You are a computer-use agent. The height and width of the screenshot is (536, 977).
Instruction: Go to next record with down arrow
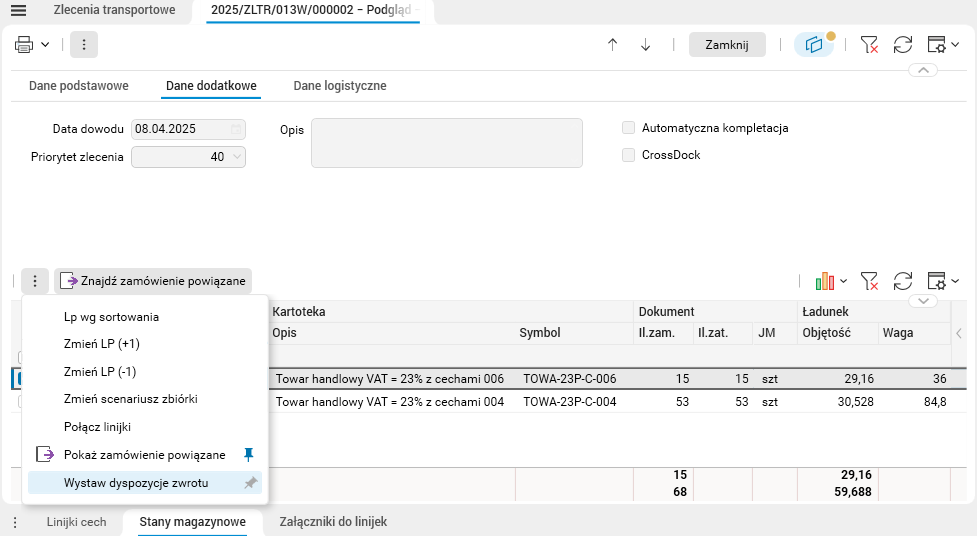point(646,45)
